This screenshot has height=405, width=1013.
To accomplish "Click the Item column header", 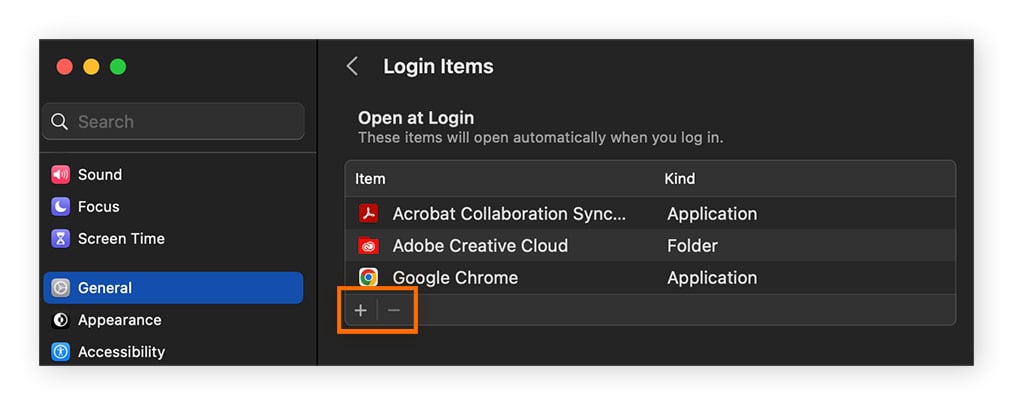I will pyautogui.click(x=370, y=178).
